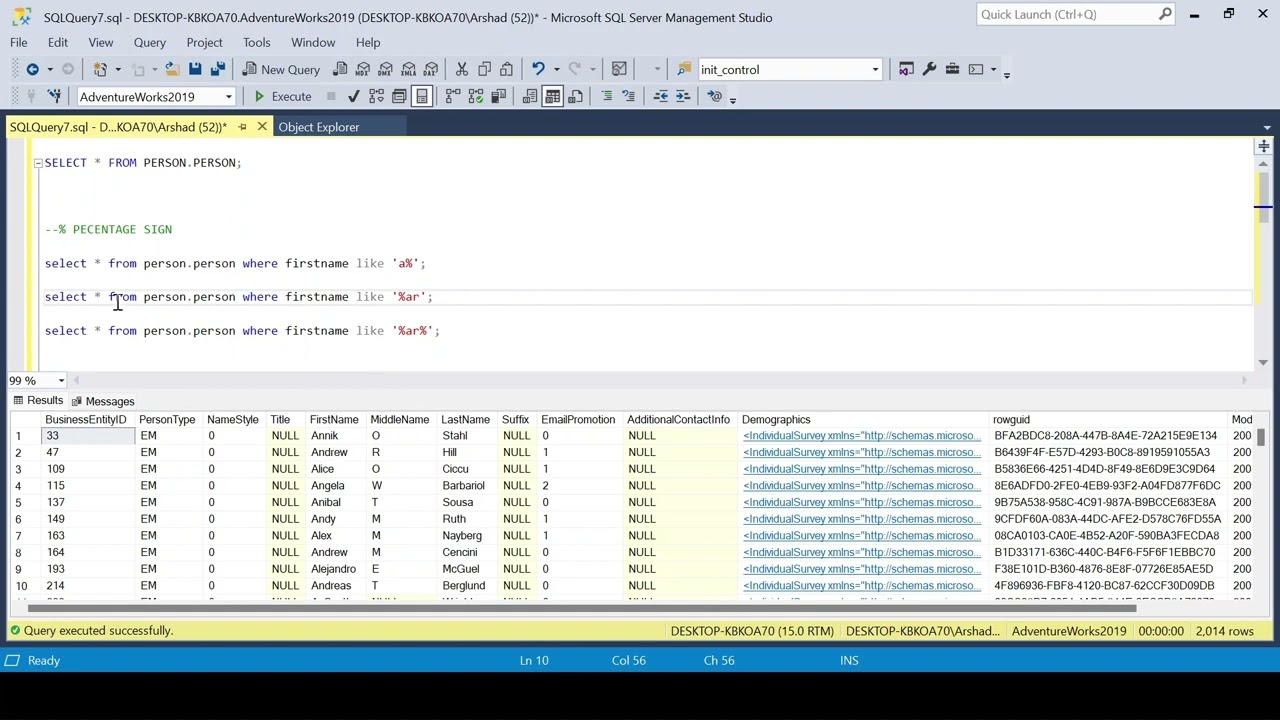
Task: Click the Open File folder icon
Action: (172, 69)
